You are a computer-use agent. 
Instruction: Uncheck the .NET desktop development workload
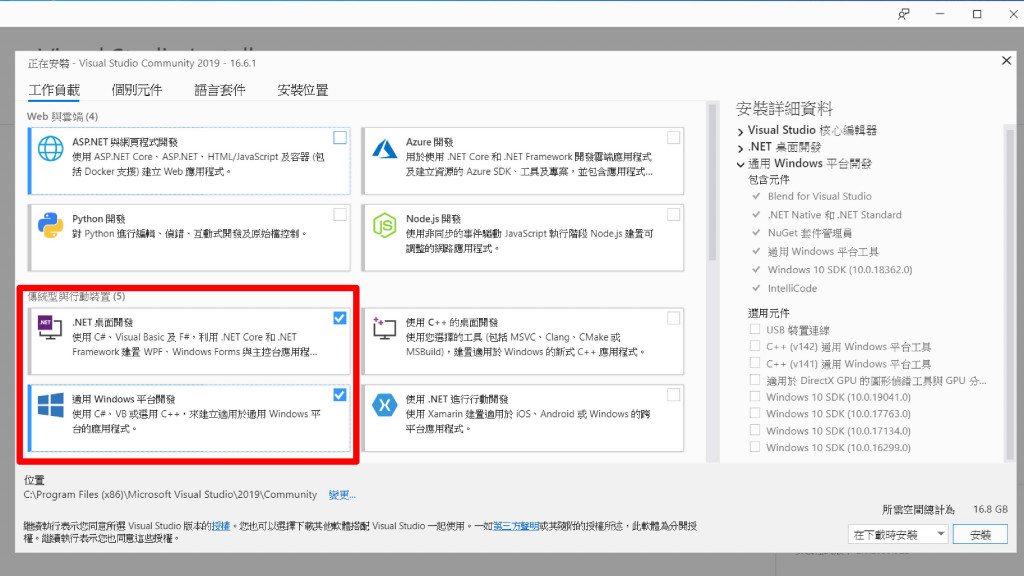340,318
